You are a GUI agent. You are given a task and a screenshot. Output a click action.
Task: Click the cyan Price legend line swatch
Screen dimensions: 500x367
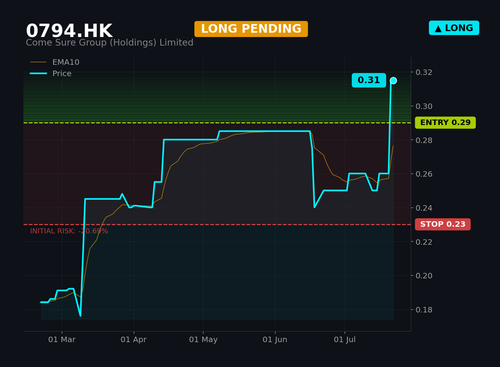tap(38, 73)
